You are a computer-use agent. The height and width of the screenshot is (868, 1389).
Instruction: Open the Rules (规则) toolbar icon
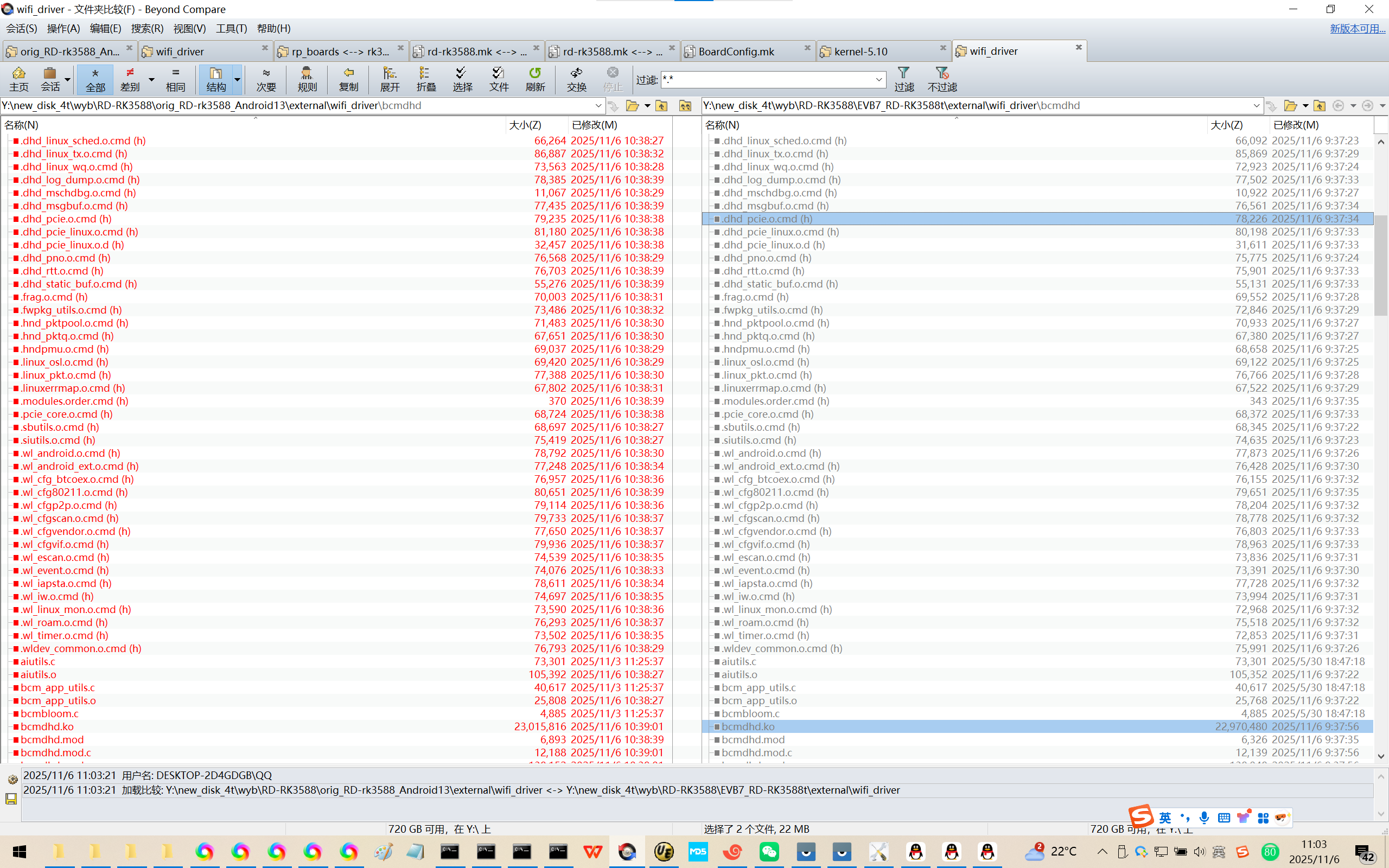pyautogui.click(x=307, y=79)
